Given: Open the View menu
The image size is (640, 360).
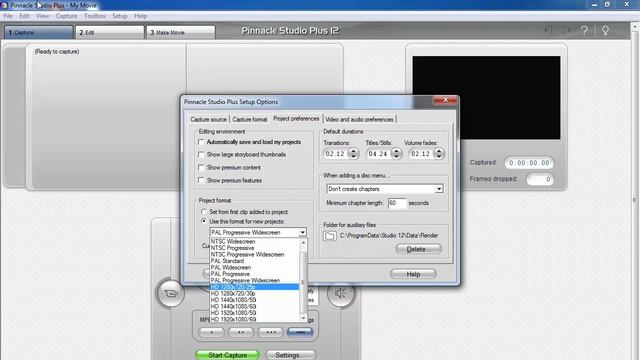Looking at the screenshot, I should [42, 16].
